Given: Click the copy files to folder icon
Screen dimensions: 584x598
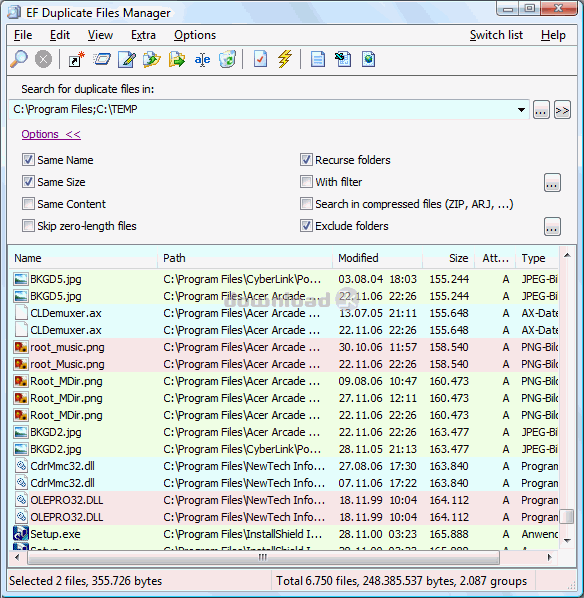Looking at the screenshot, I should (152, 59).
